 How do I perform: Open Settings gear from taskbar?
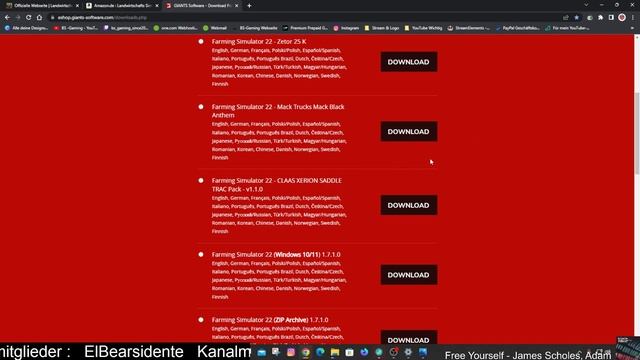(x=408, y=352)
